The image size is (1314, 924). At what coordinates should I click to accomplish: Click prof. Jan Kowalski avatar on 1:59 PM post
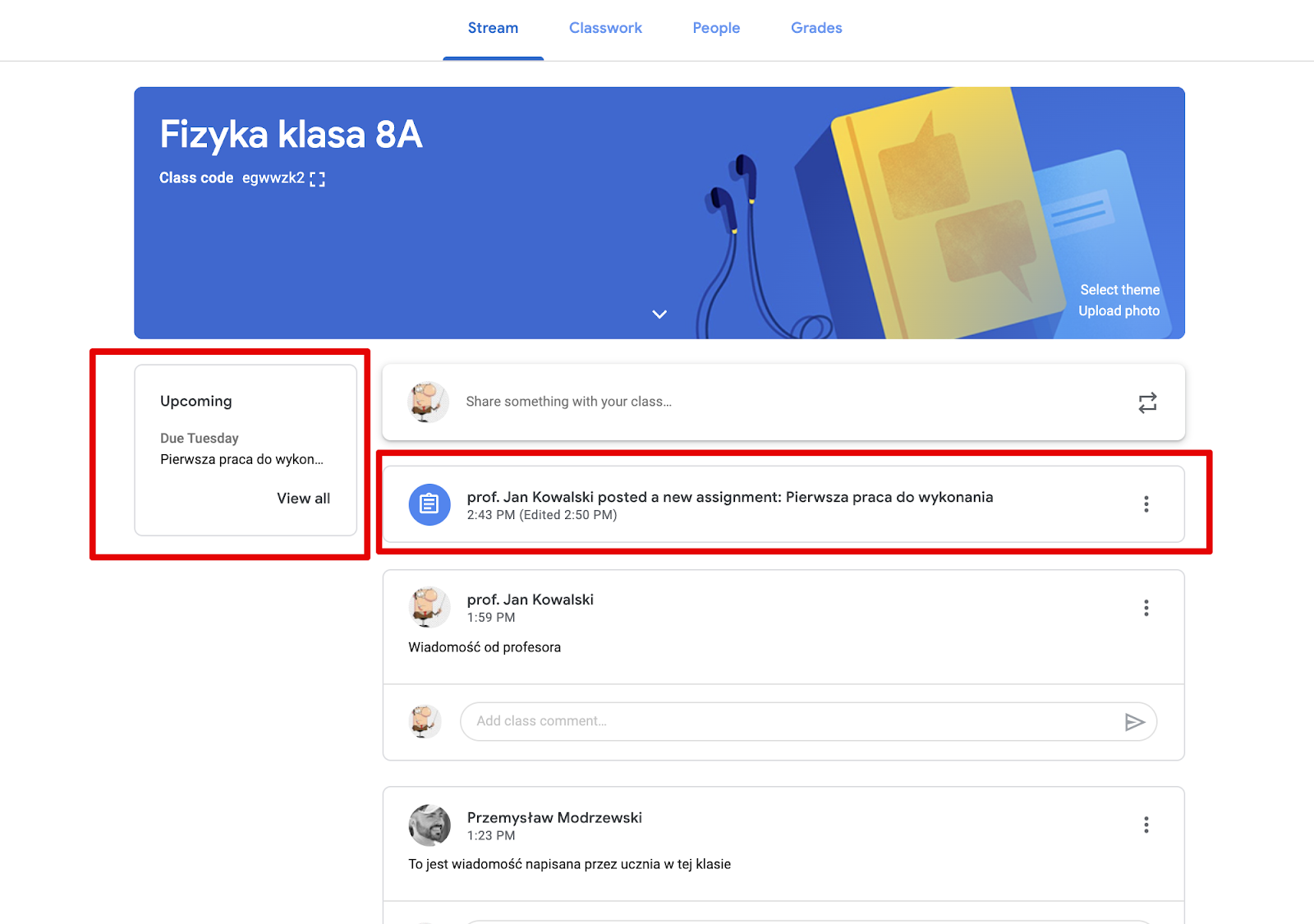tap(430, 608)
